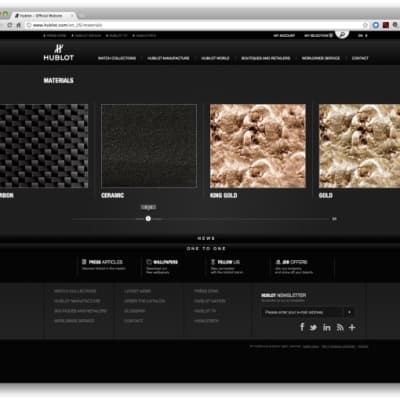Click the materials slider handle
The height and width of the screenshot is (399, 400).
click(148, 219)
